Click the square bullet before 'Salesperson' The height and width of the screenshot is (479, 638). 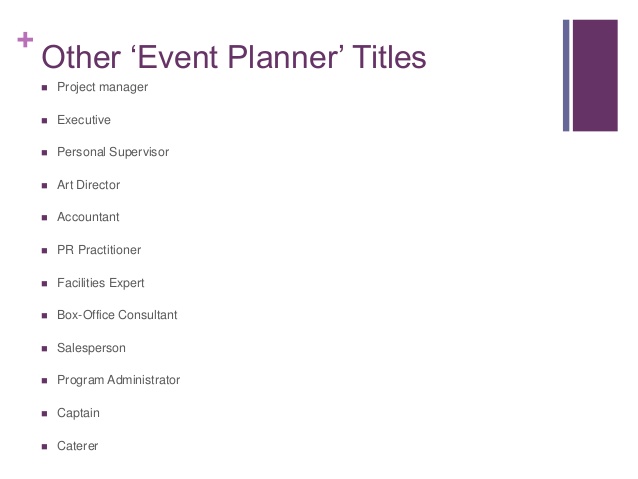click(x=44, y=348)
